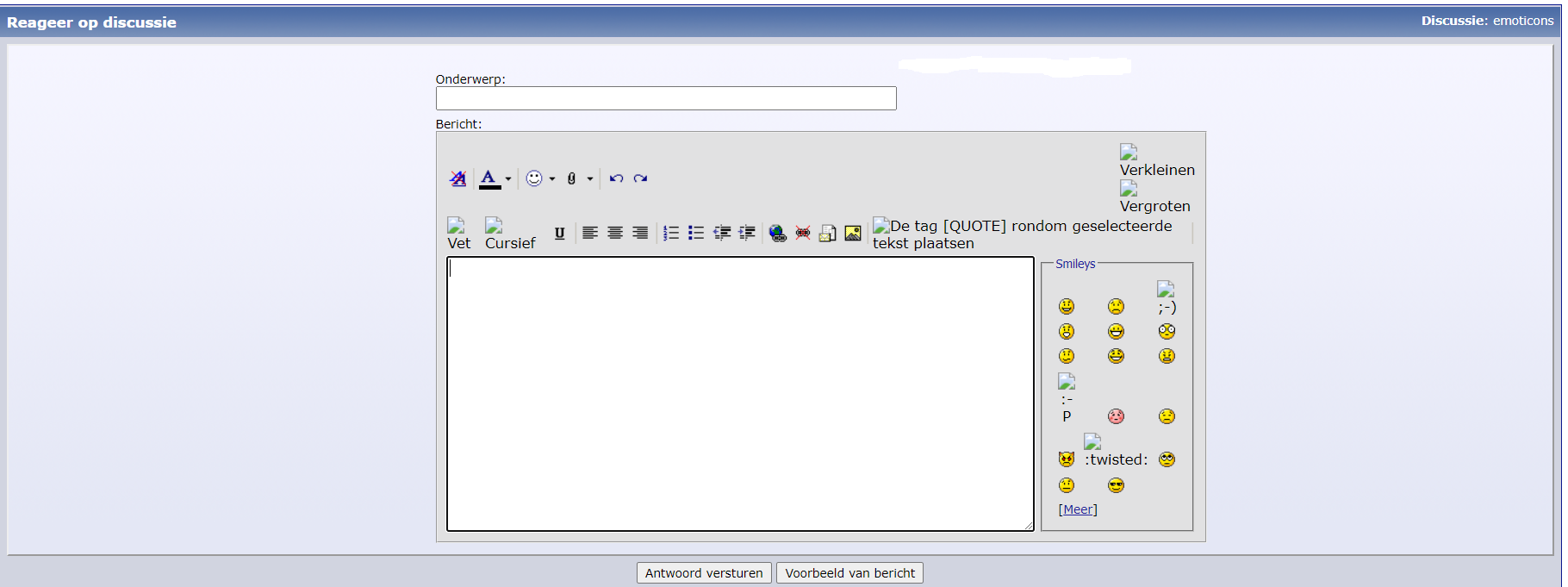Click the Voorbeeld van bericht button

(x=849, y=573)
